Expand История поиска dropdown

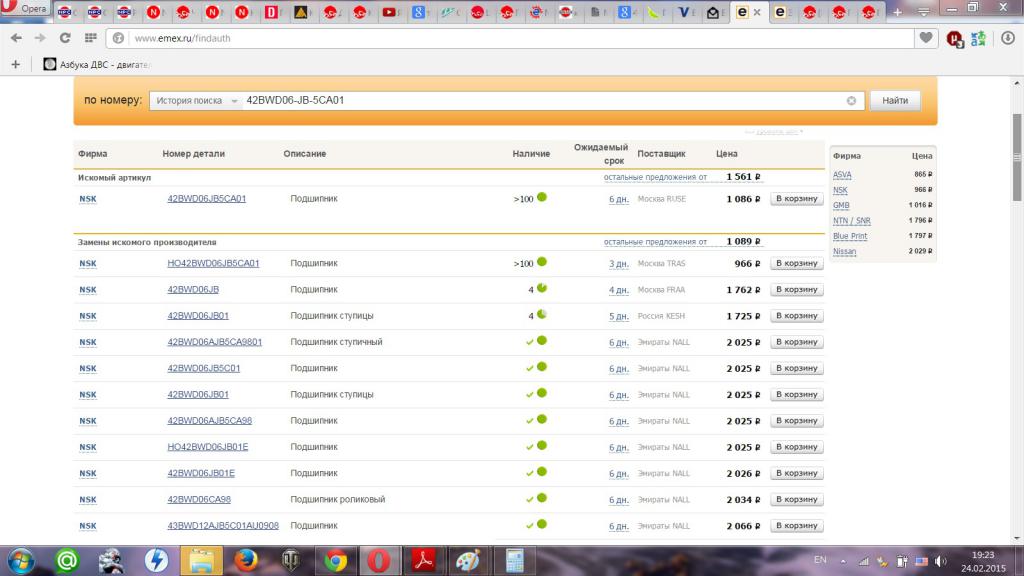point(195,101)
